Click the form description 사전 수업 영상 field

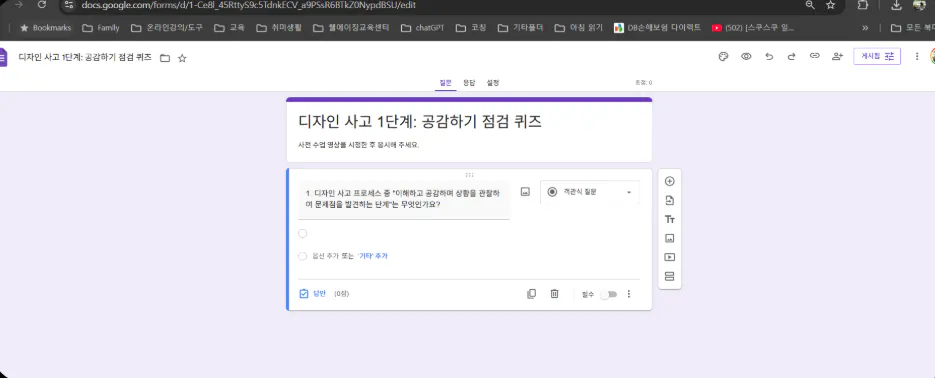point(359,145)
